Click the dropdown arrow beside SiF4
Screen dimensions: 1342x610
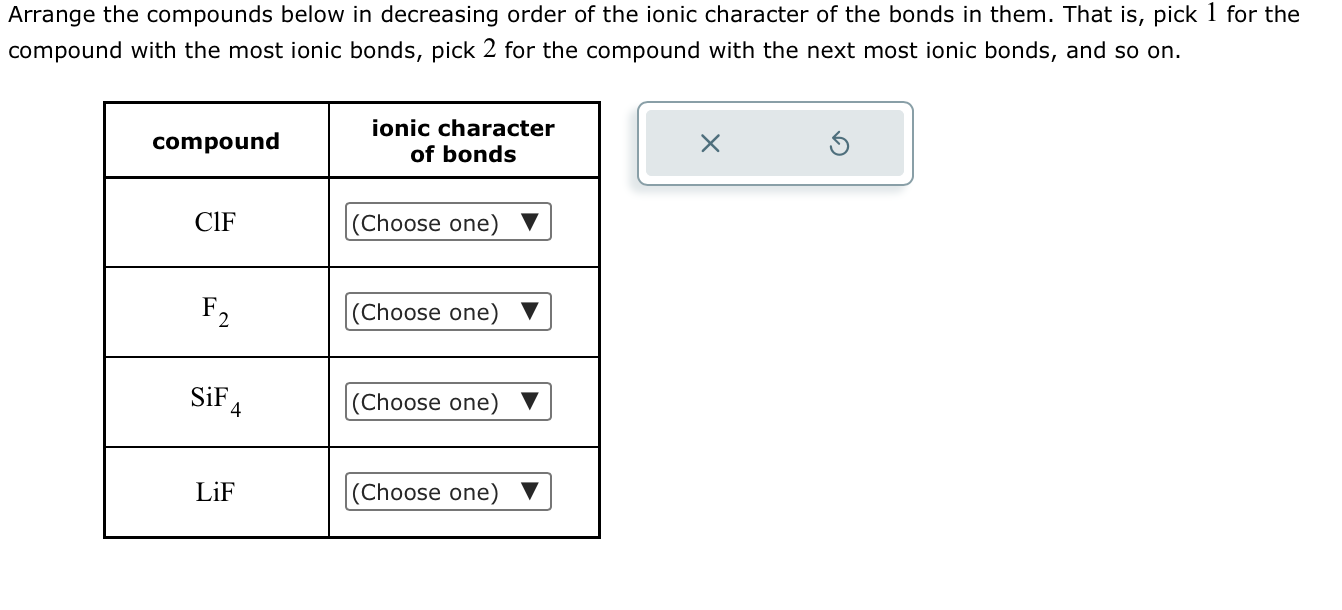[x=531, y=402]
